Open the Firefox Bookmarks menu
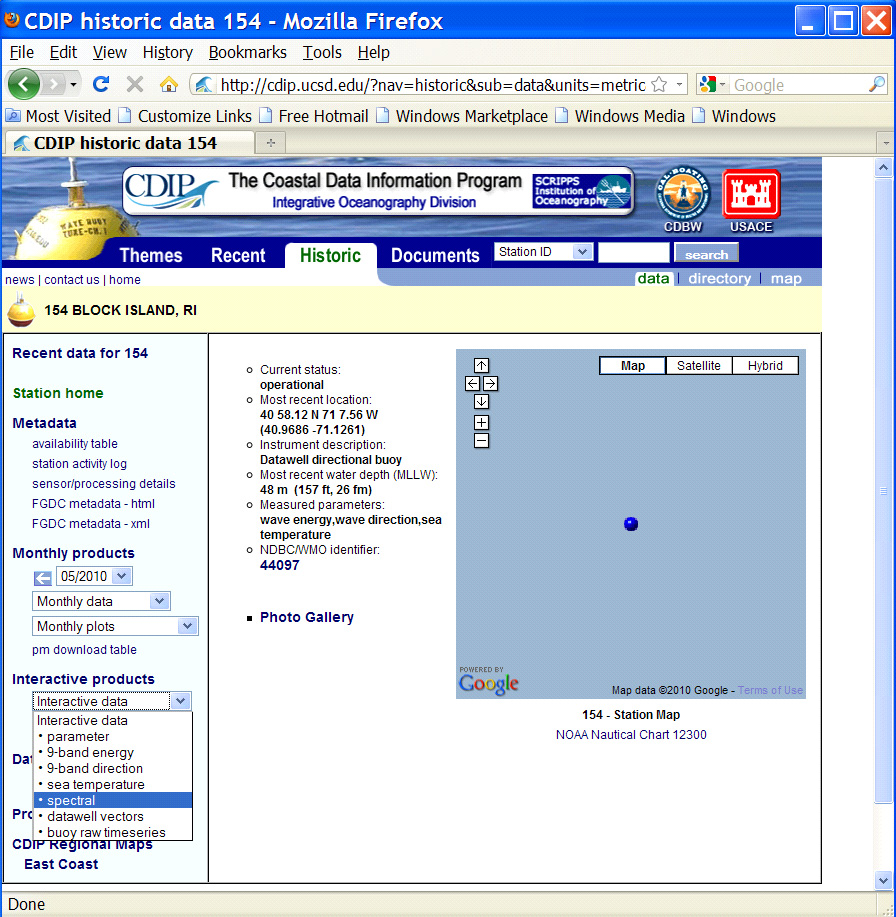The height and width of the screenshot is (917, 896). [247, 53]
